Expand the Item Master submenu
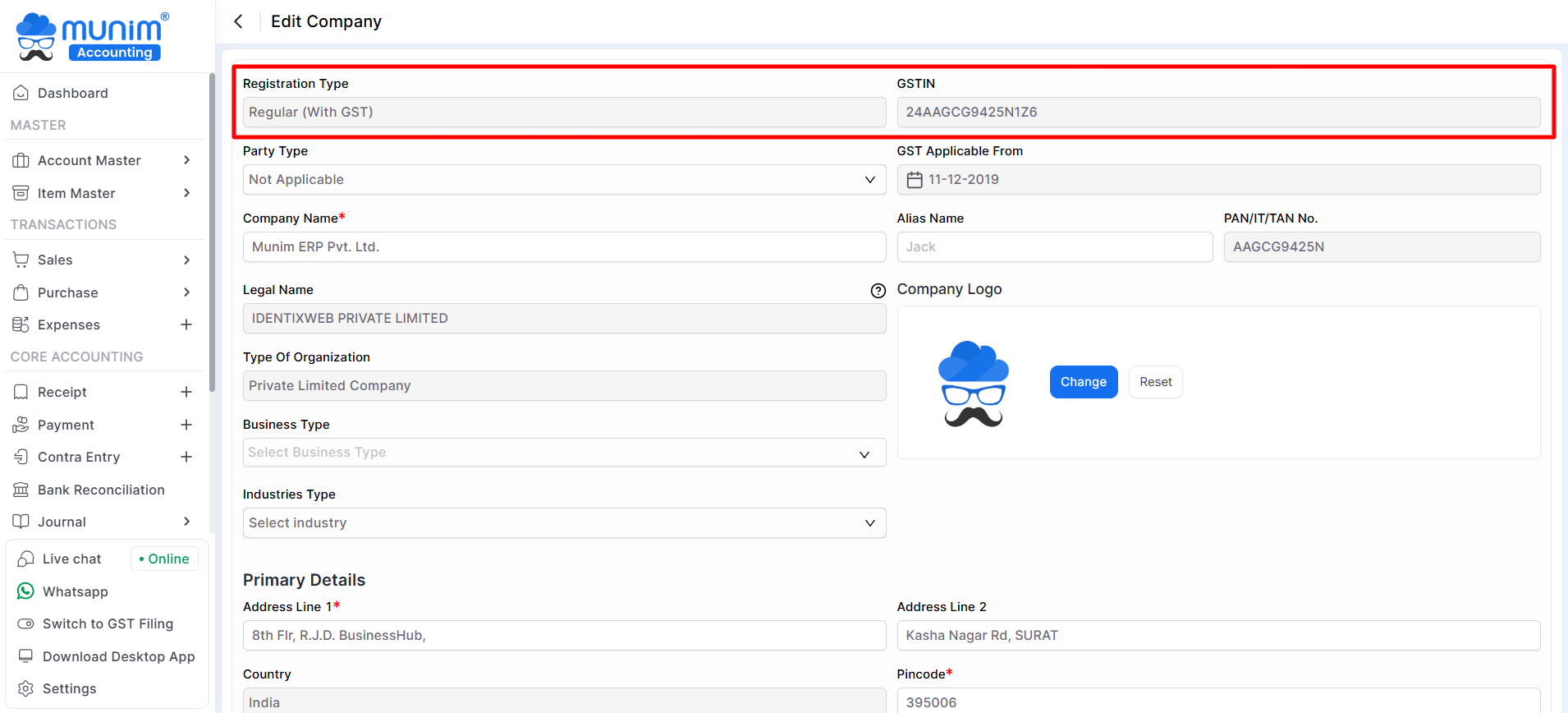The width and height of the screenshot is (1568, 713). 187,193
